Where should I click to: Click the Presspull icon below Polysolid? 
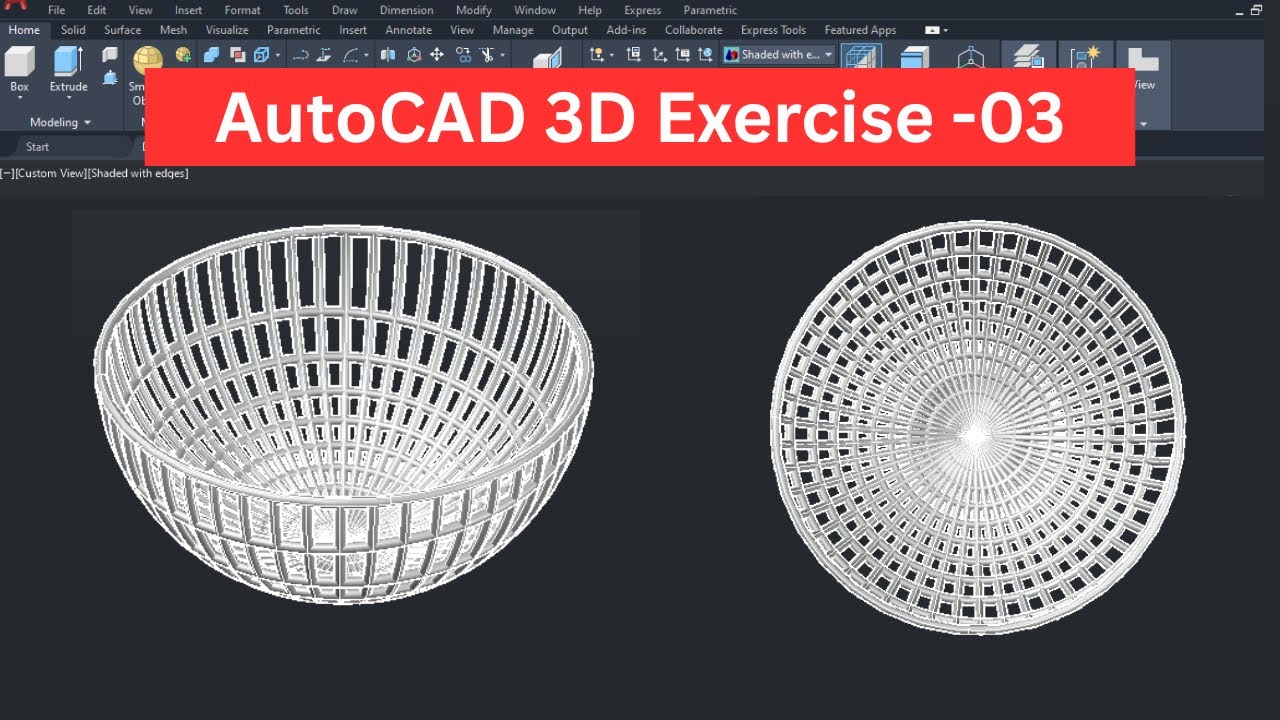[x=110, y=77]
